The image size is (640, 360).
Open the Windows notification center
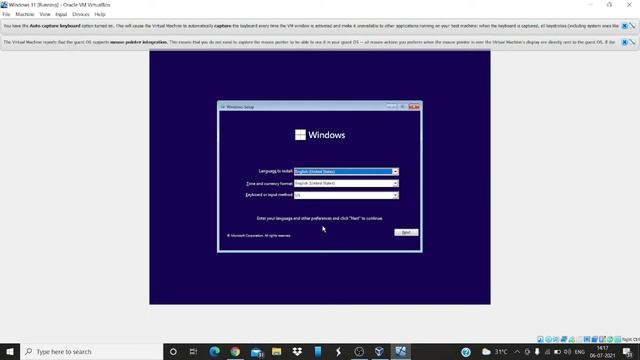pos(628,352)
